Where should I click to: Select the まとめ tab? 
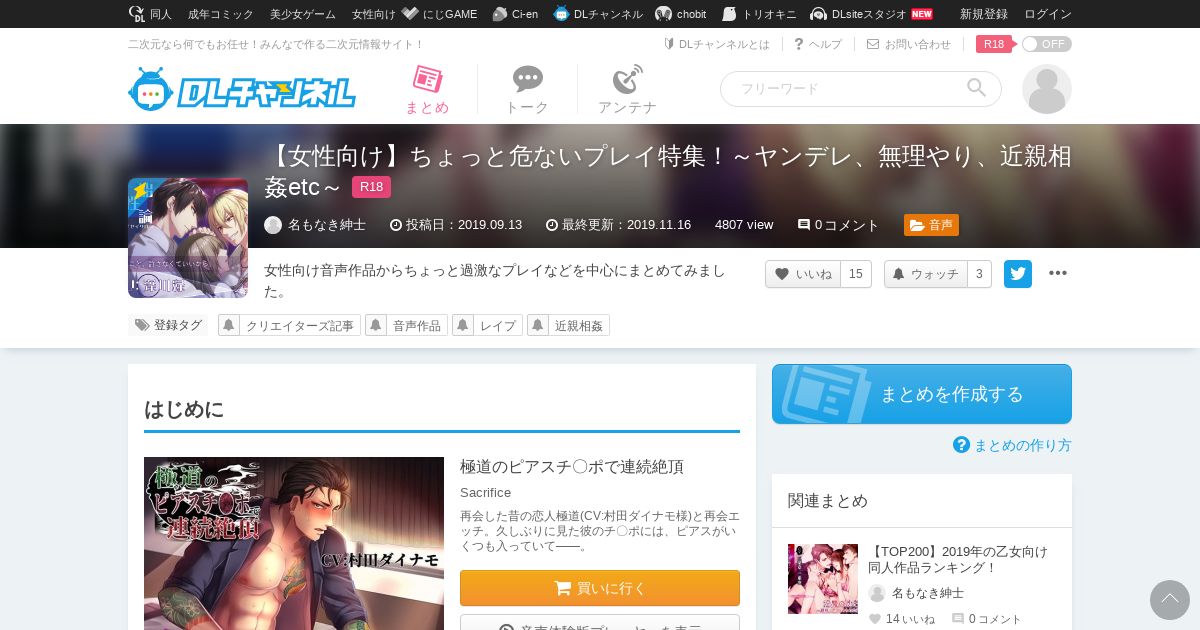coord(427,90)
